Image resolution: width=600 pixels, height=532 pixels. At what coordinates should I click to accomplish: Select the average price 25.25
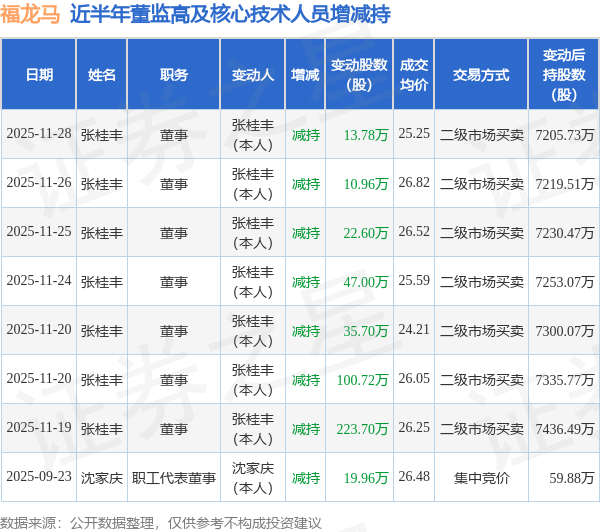click(x=414, y=134)
